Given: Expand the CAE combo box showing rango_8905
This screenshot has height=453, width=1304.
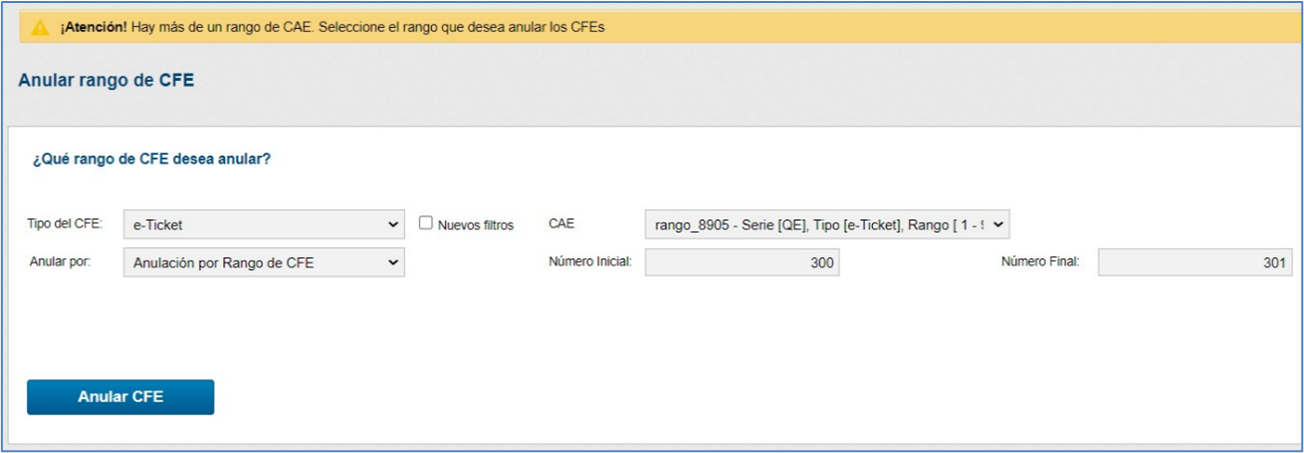Looking at the screenshot, I should 820,225.
